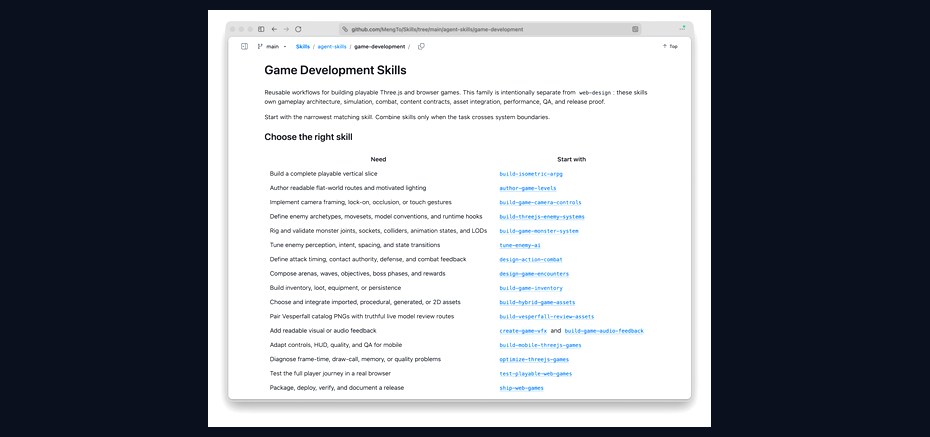Viewport: 930px width, 437px height.
Task: Open the build-game-camera-controls link
Action: click(x=540, y=203)
